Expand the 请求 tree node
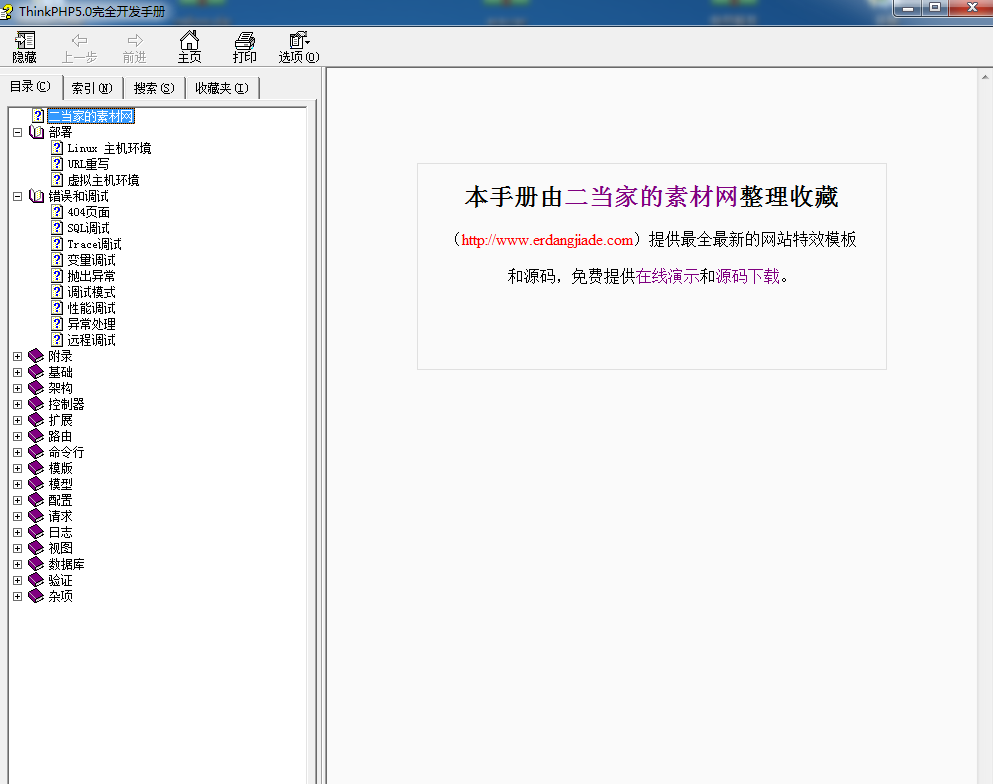This screenshot has width=993, height=784. (18, 516)
